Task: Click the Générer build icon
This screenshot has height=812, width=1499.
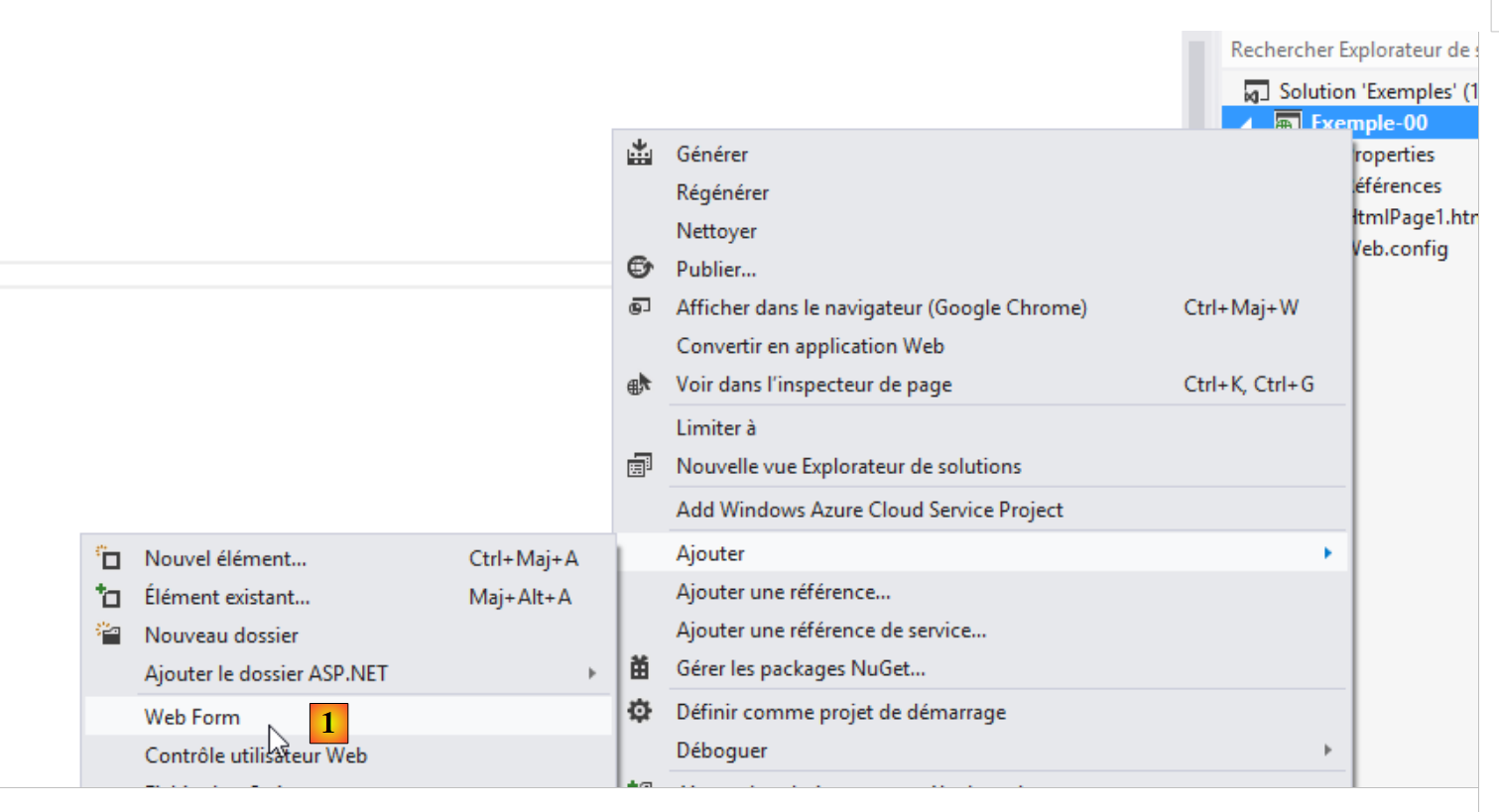Action: pos(640,153)
